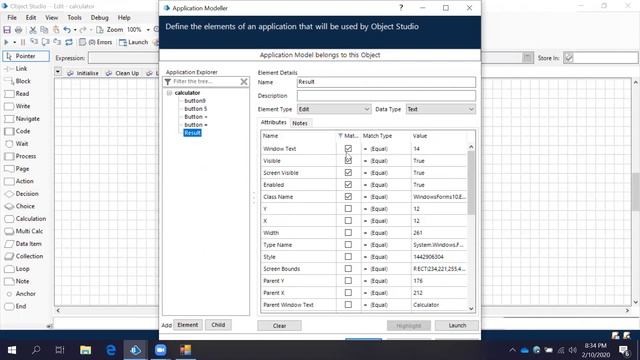
Task: Open the Debug menu
Action: (100, 18)
